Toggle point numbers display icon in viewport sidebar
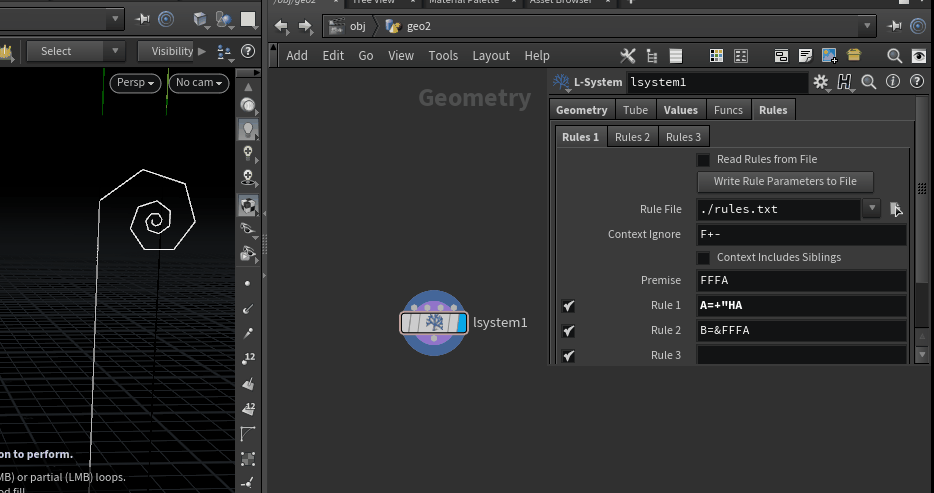Screen dimensions: 934x493 (x=248, y=358)
